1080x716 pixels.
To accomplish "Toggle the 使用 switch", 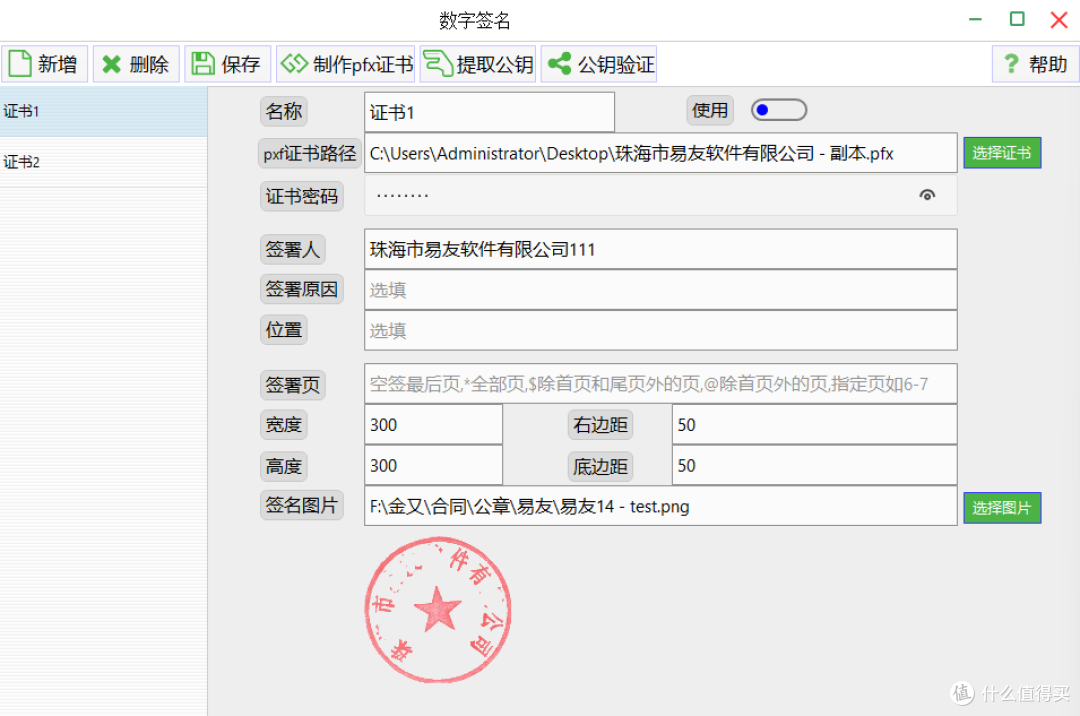I will [779, 110].
